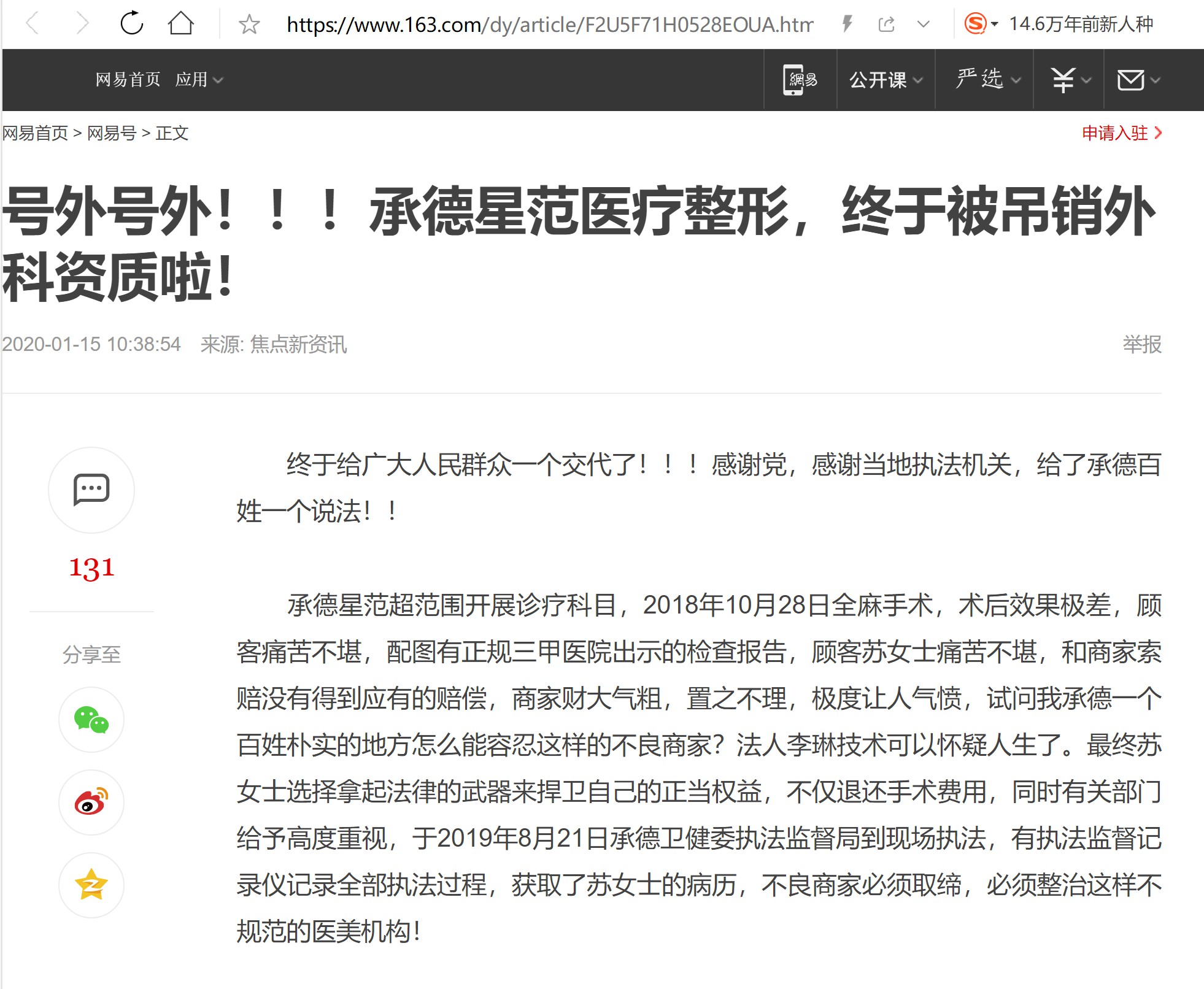Open the yen wallet icon menu
Viewport: 1204px width, 989px height.
coord(1071,80)
